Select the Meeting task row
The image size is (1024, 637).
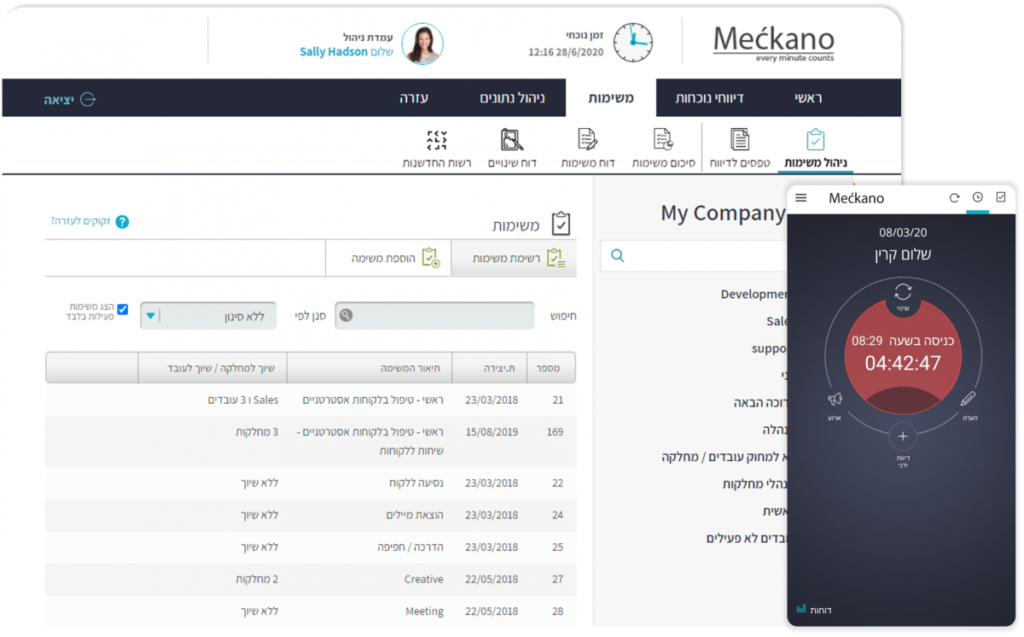(311, 611)
